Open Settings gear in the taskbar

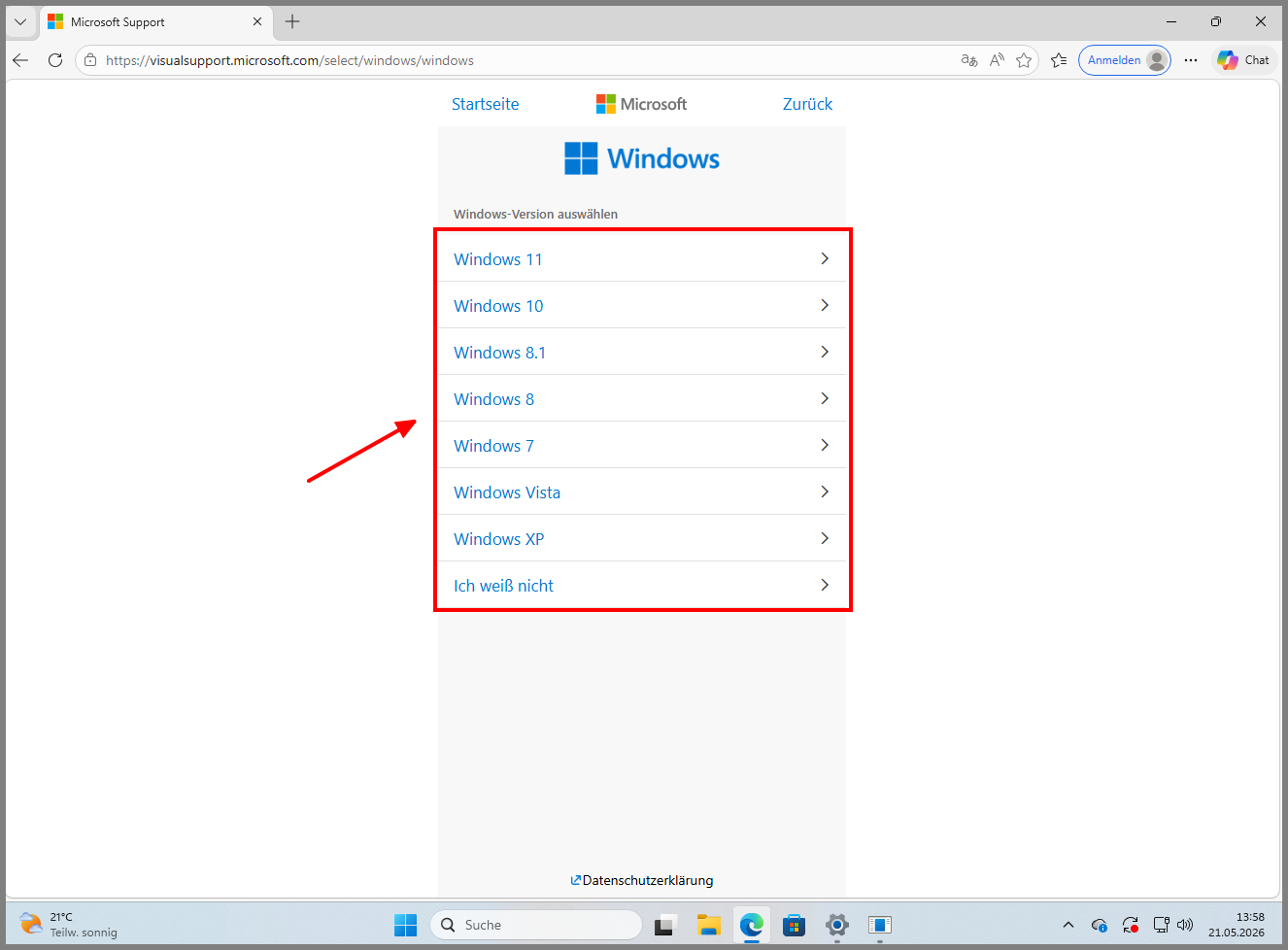[x=836, y=925]
